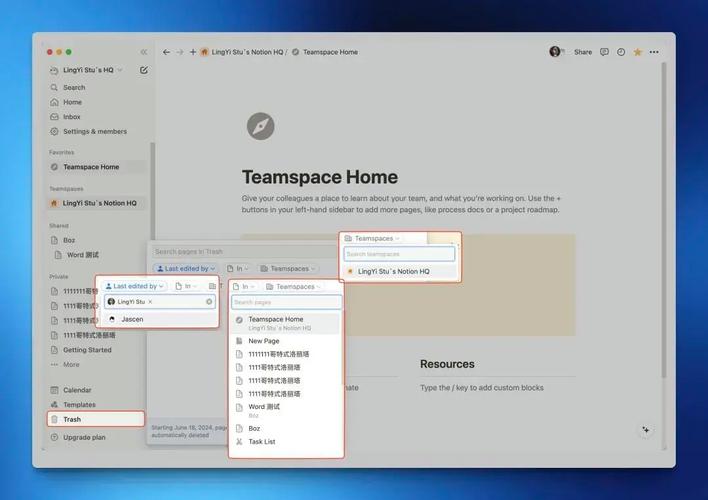This screenshot has height=500, width=708.
Task: Open the comments icon in the top bar
Action: coord(604,52)
